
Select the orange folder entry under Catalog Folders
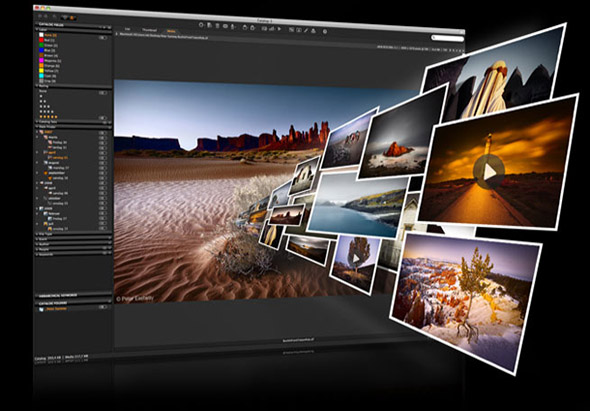56,309
